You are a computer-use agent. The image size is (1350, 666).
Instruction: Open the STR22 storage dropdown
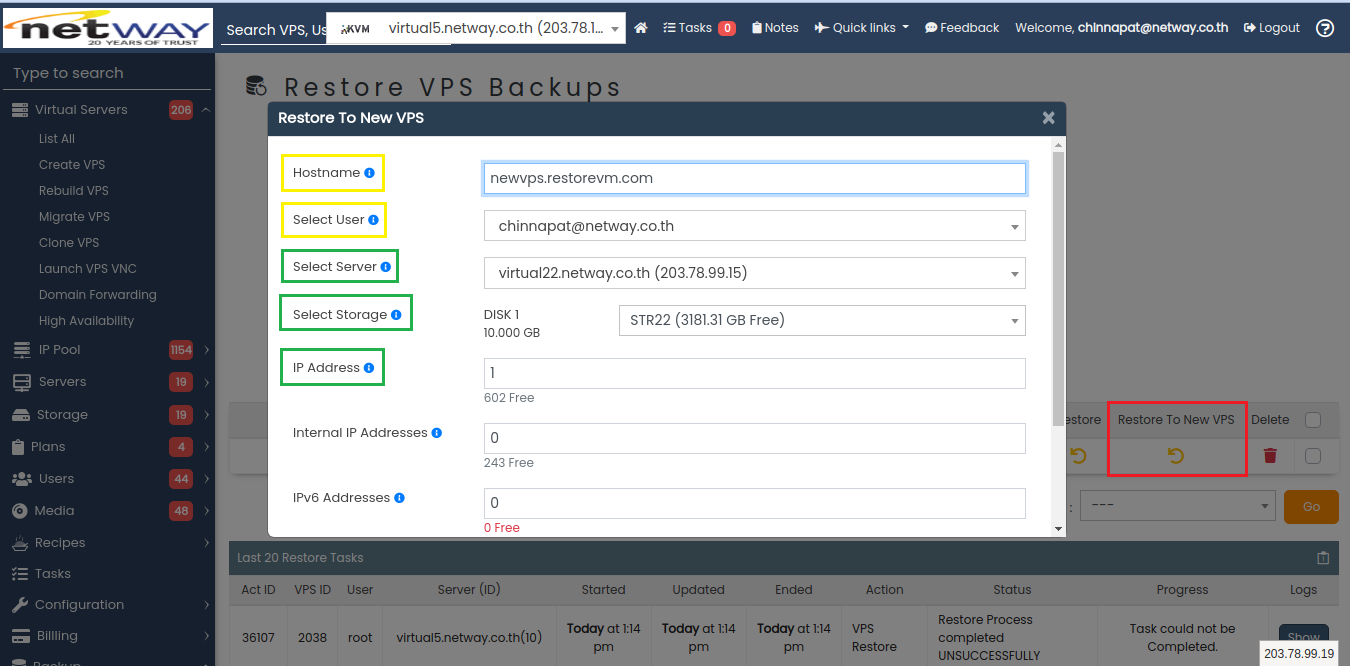[x=821, y=320]
